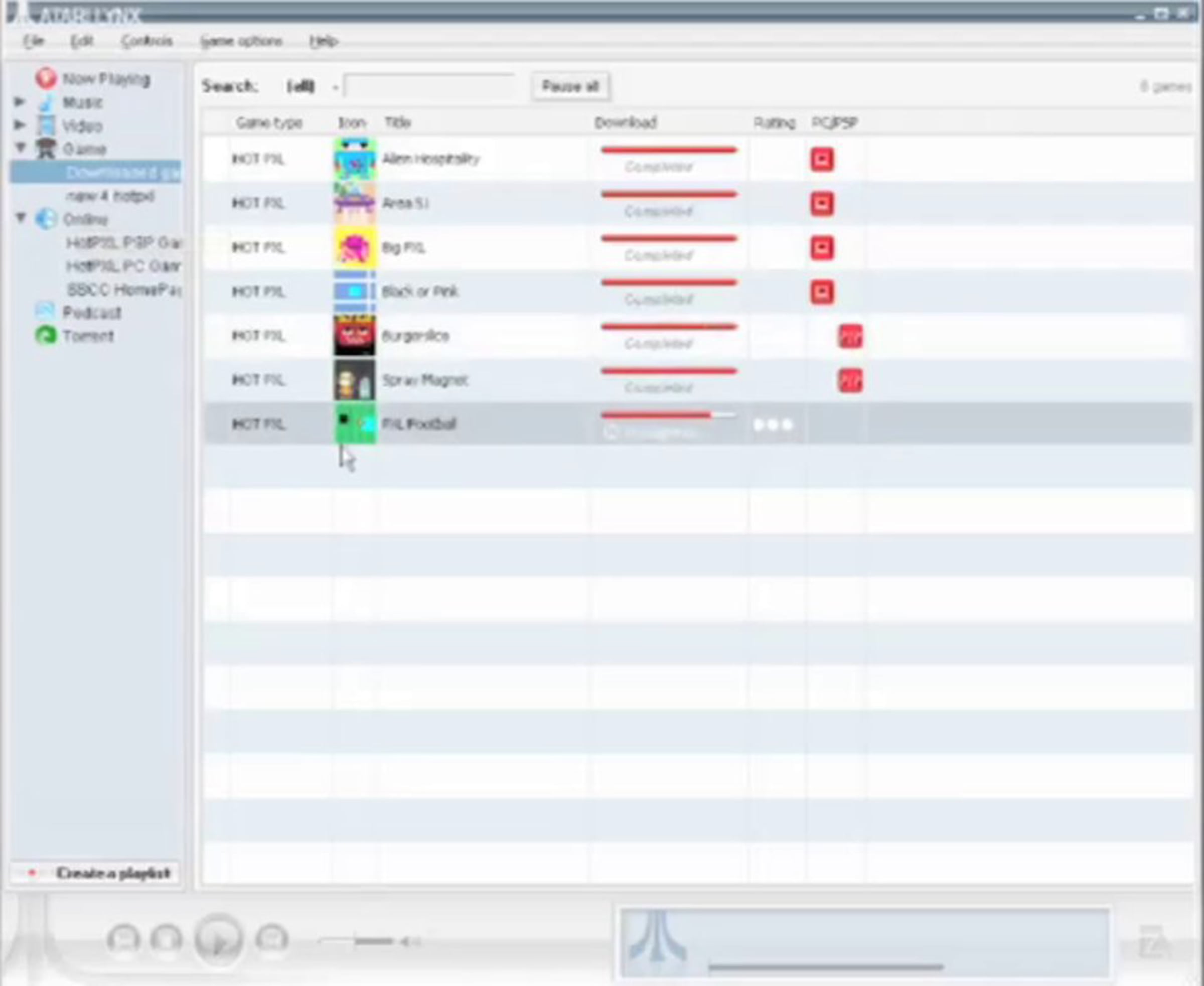Select the Black or Pink title text
1204x986 pixels.
click(420, 292)
